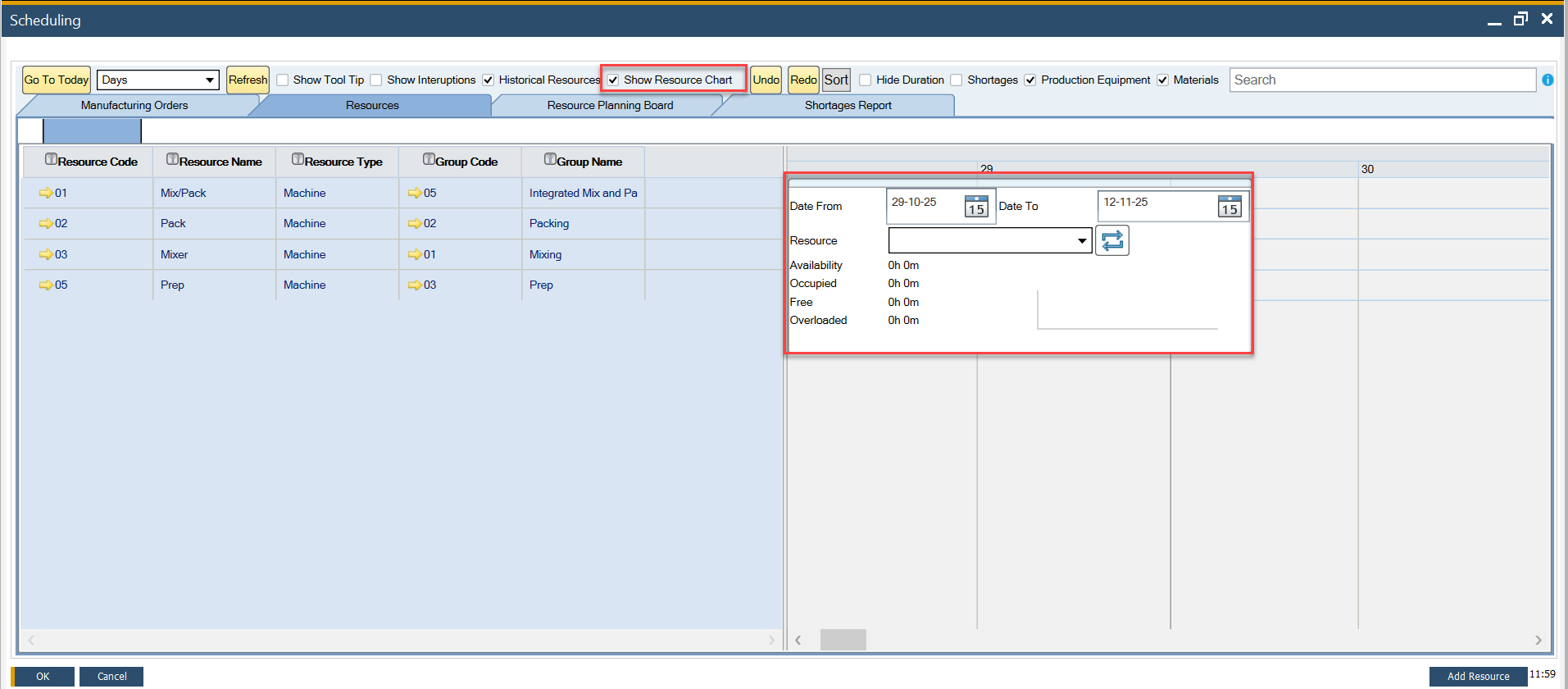The image size is (1568, 689).
Task: Uncheck the Show Resource Chart checkbox
Action: click(613, 80)
